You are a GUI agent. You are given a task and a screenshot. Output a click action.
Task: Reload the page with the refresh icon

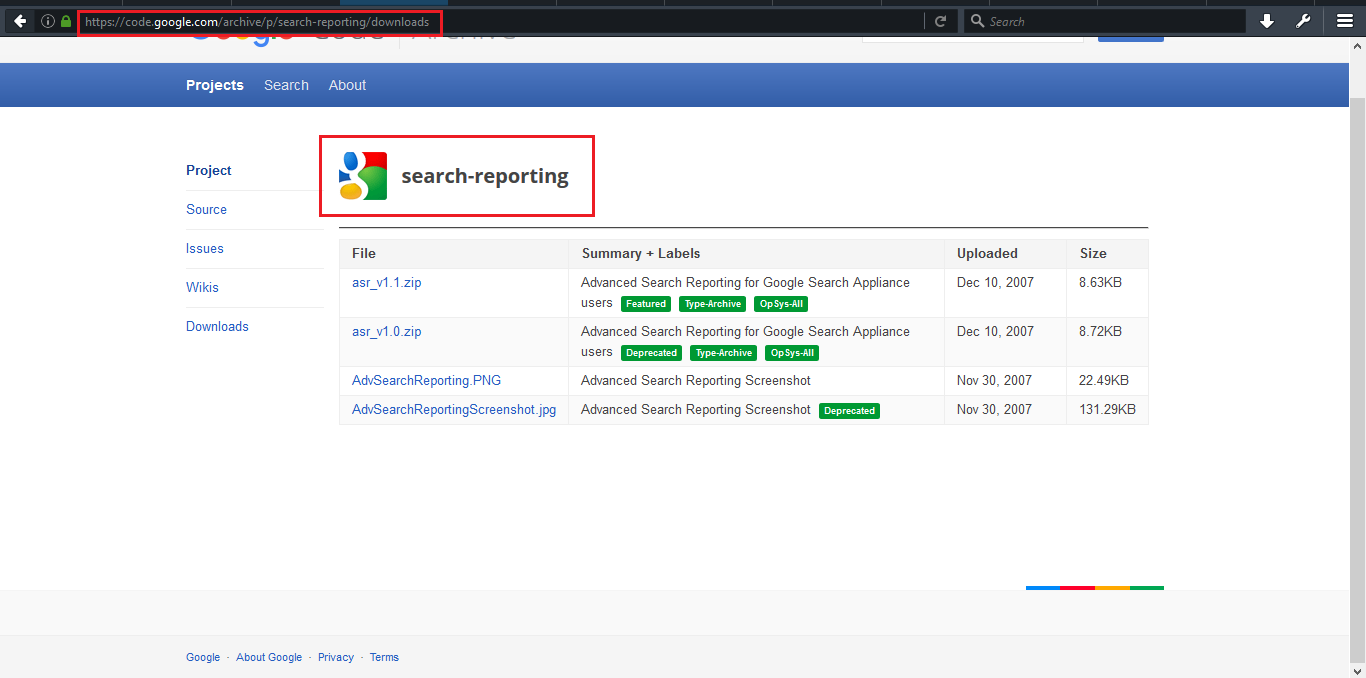940,21
